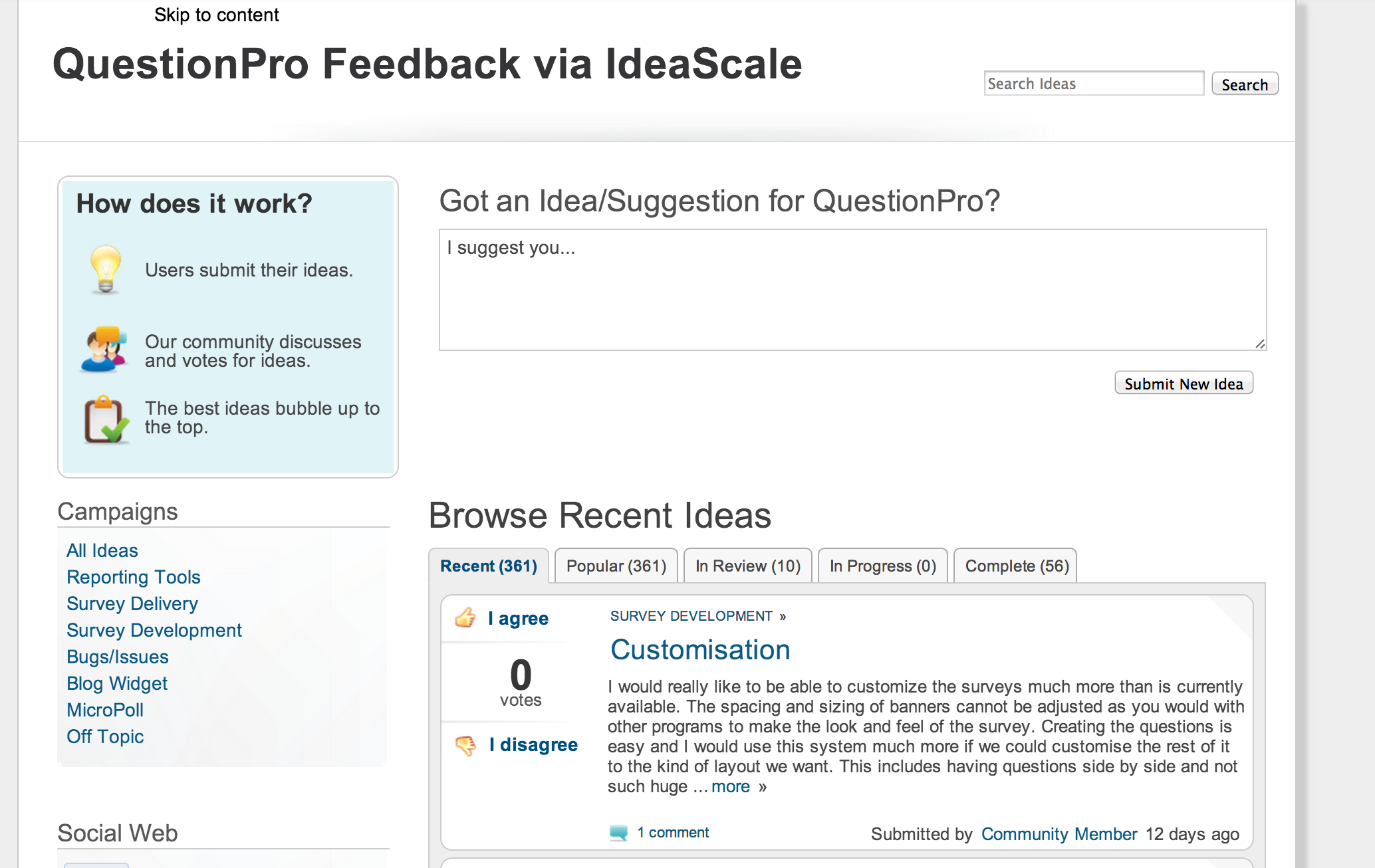The image size is (1375, 868).
Task: Vote 'I agree' on Customisation idea
Action: tap(518, 618)
